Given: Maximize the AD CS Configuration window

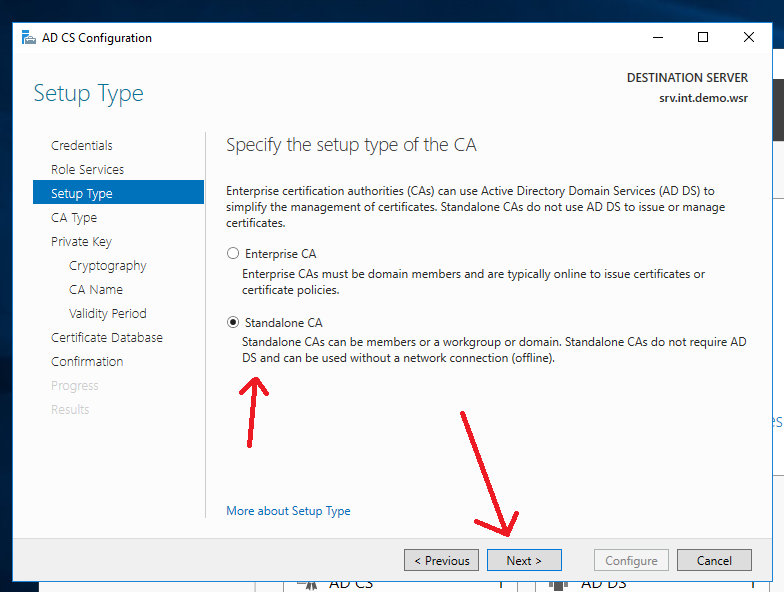Looking at the screenshot, I should tap(703, 38).
